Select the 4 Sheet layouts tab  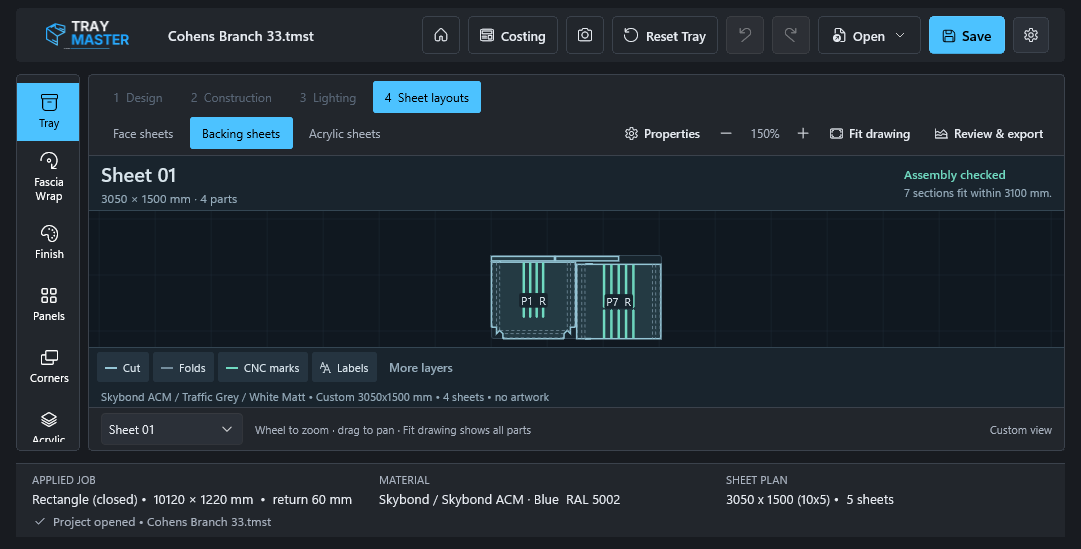coord(427,97)
